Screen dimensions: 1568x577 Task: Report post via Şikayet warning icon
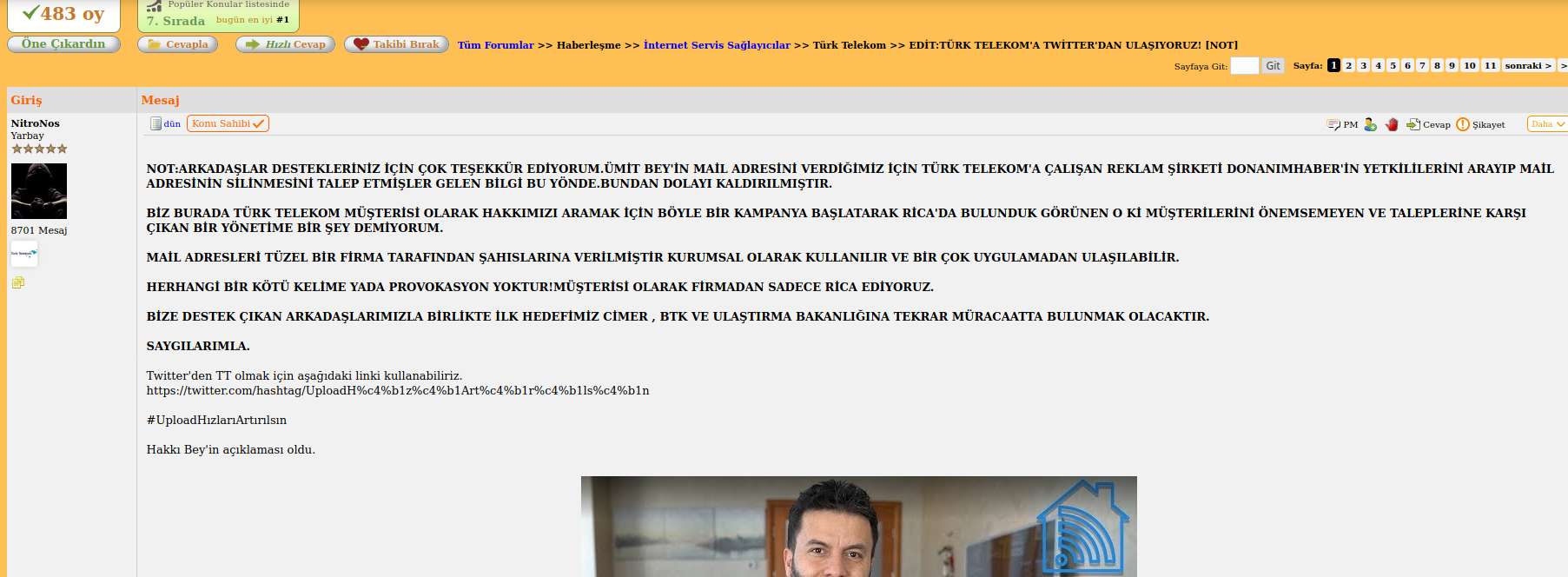pos(1463,124)
